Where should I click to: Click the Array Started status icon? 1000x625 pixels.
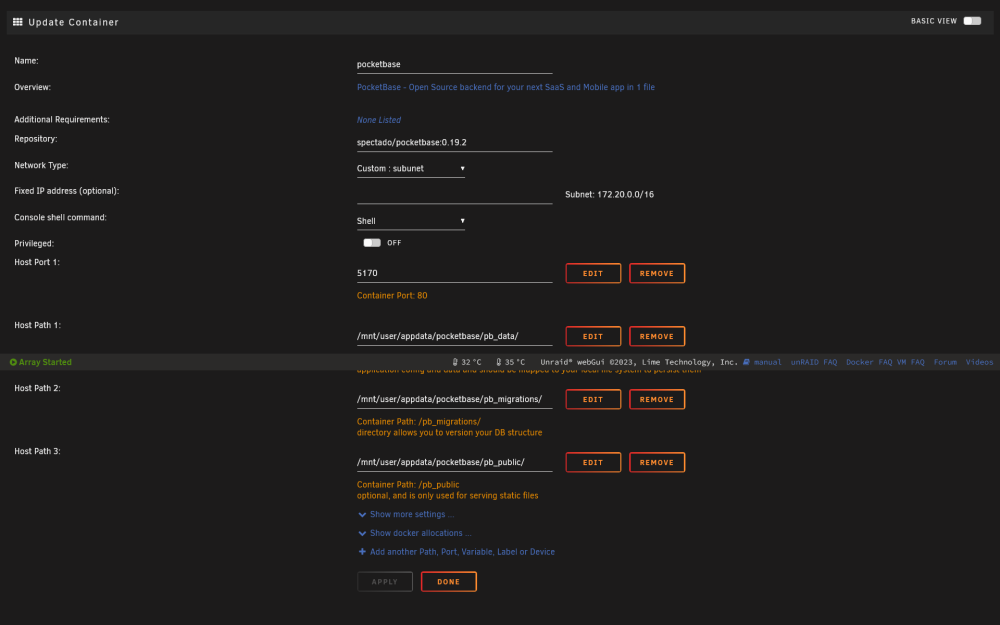tap(13, 362)
